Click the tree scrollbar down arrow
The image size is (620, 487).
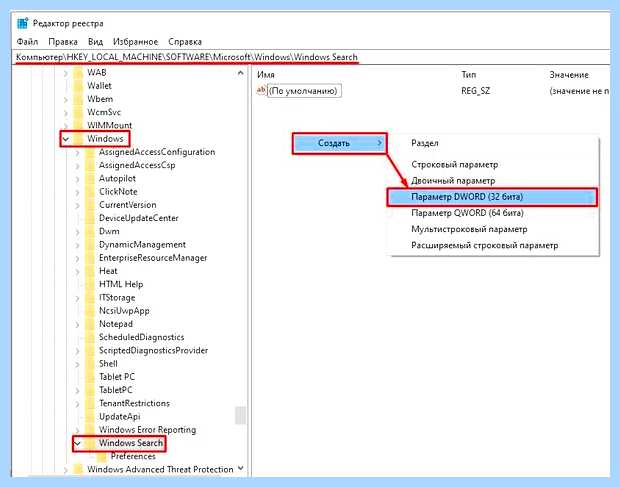point(240,469)
